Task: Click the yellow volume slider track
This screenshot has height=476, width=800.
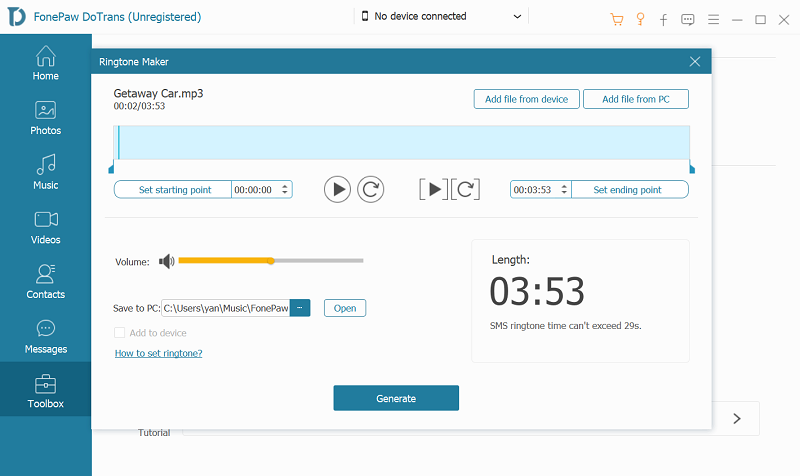Action: [x=225, y=261]
